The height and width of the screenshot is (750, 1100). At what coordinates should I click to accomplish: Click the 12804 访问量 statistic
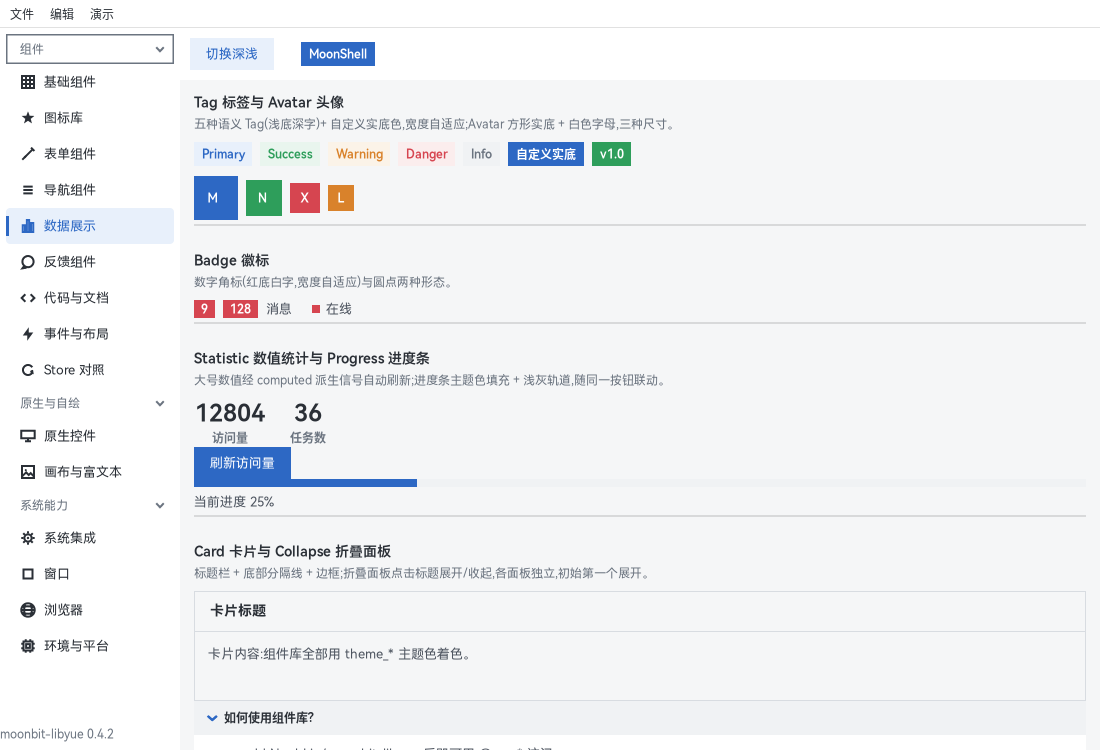[x=230, y=423]
